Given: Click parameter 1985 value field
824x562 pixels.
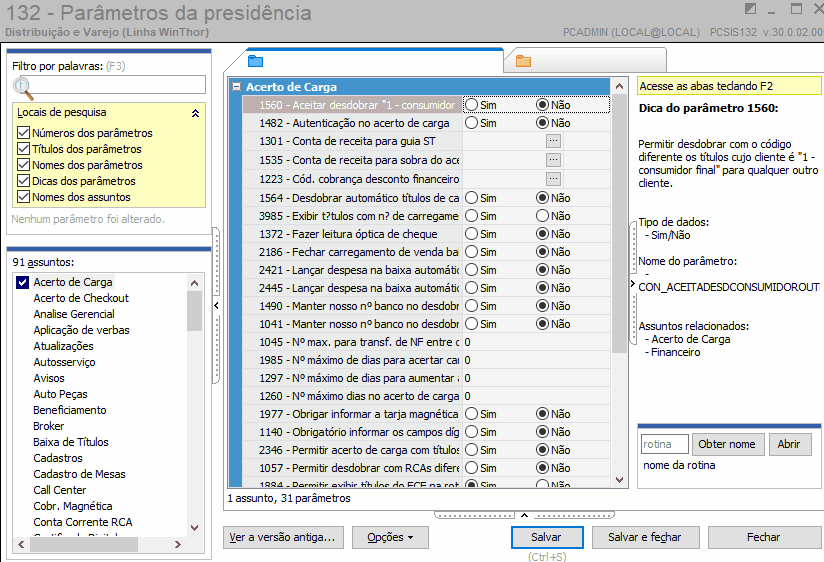Looking at the screenshot, I should (536, 360).
